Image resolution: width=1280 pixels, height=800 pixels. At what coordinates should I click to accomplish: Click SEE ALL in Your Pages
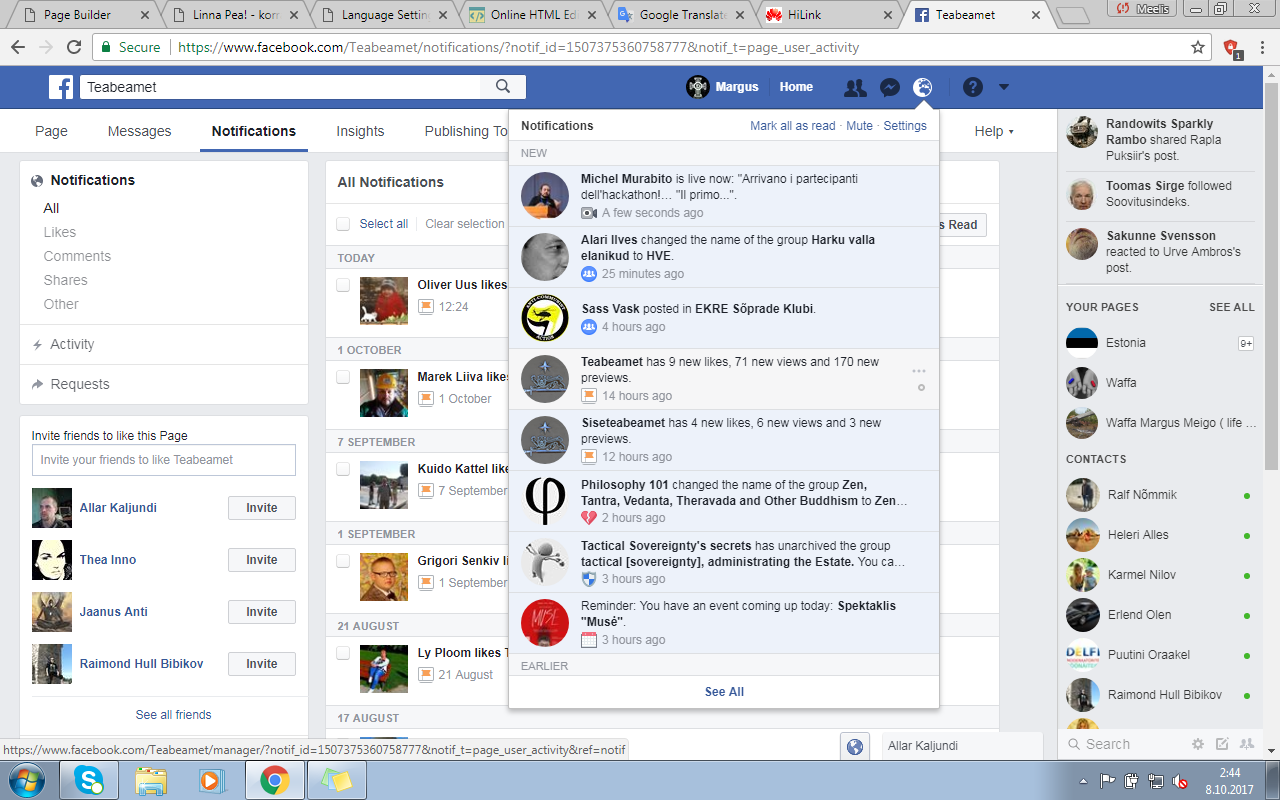pos(1232,307)
